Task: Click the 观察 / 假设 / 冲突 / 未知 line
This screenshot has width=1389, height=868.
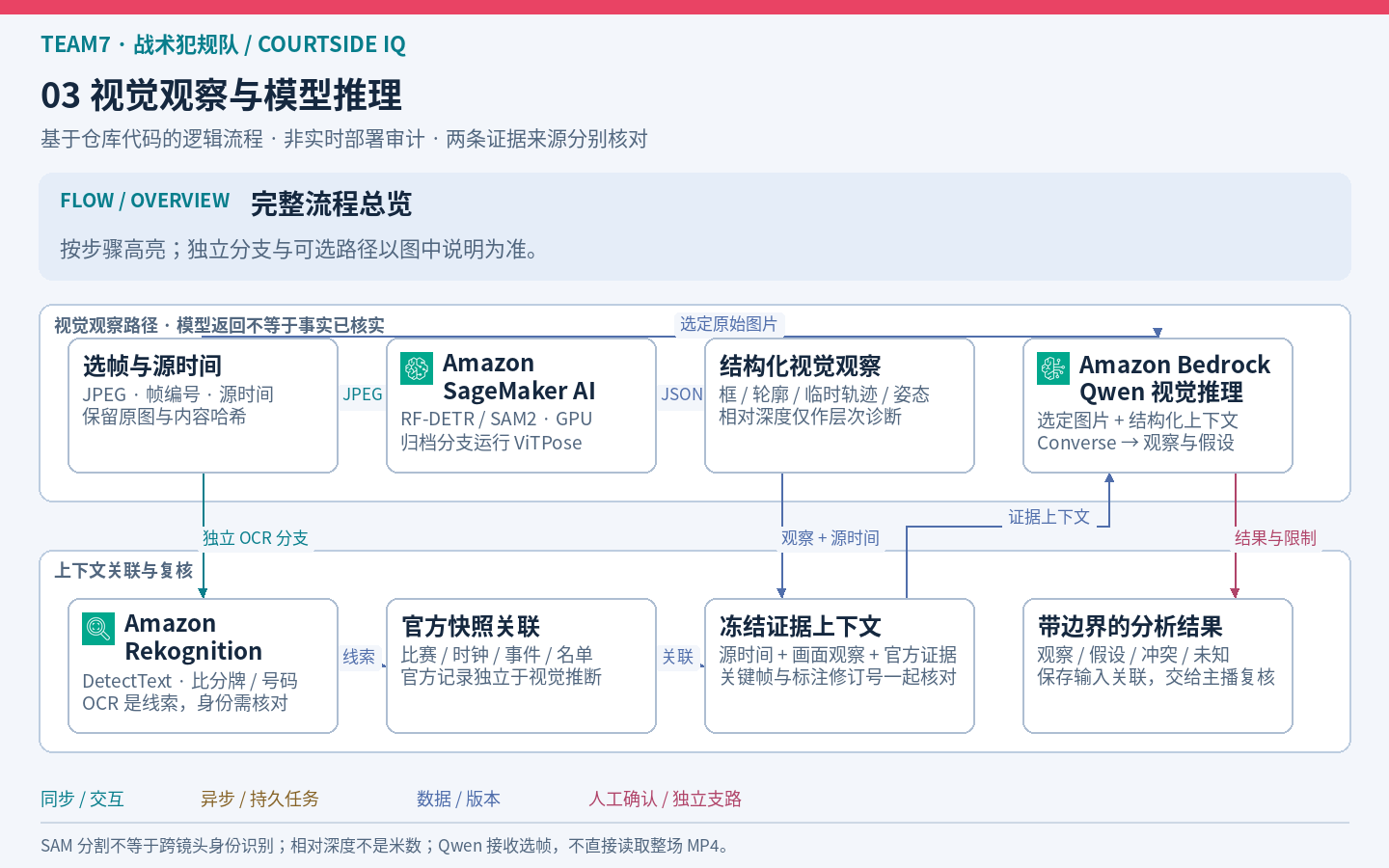Action: (x=1133, y=655)
